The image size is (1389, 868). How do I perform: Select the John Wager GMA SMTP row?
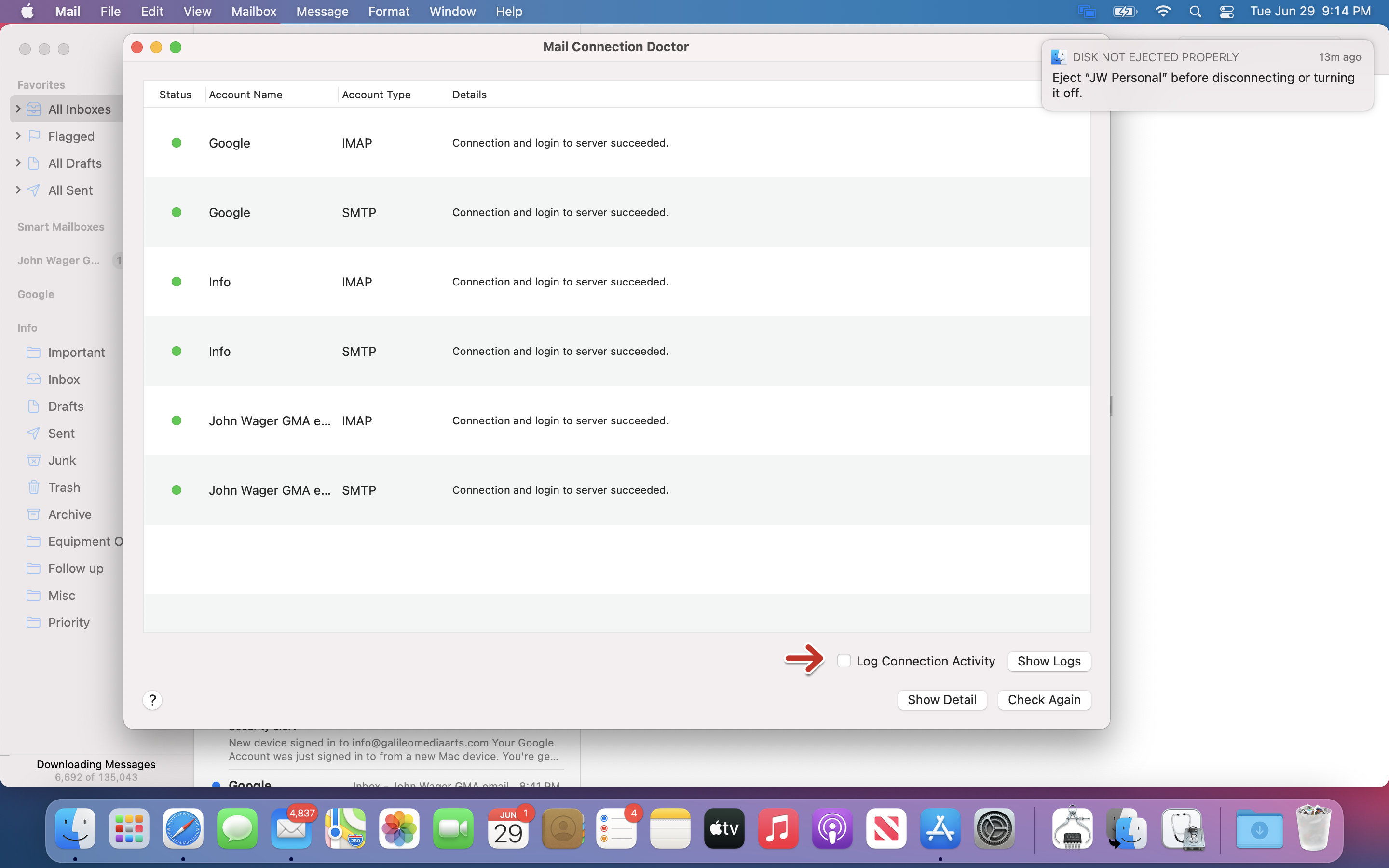(x=616, y=490)
